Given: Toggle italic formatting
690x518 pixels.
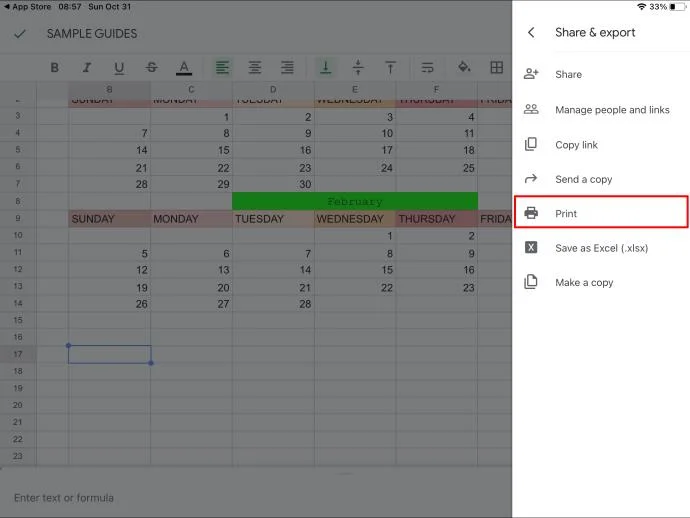Looking at the screenshot, I should click(87, 67).
